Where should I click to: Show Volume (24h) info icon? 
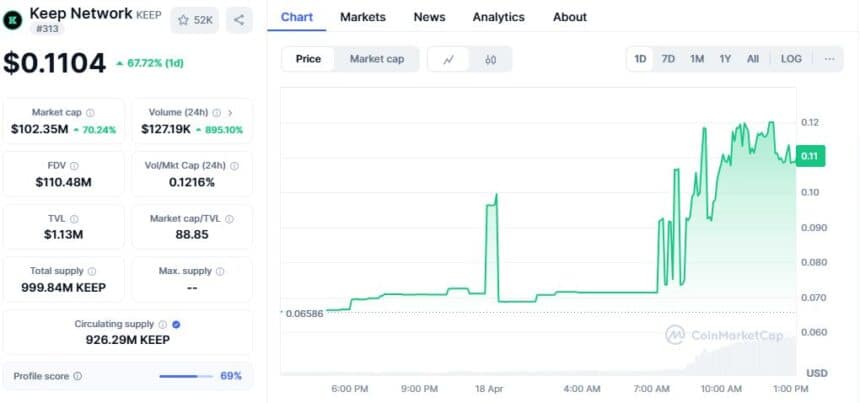tap(217, 113)
